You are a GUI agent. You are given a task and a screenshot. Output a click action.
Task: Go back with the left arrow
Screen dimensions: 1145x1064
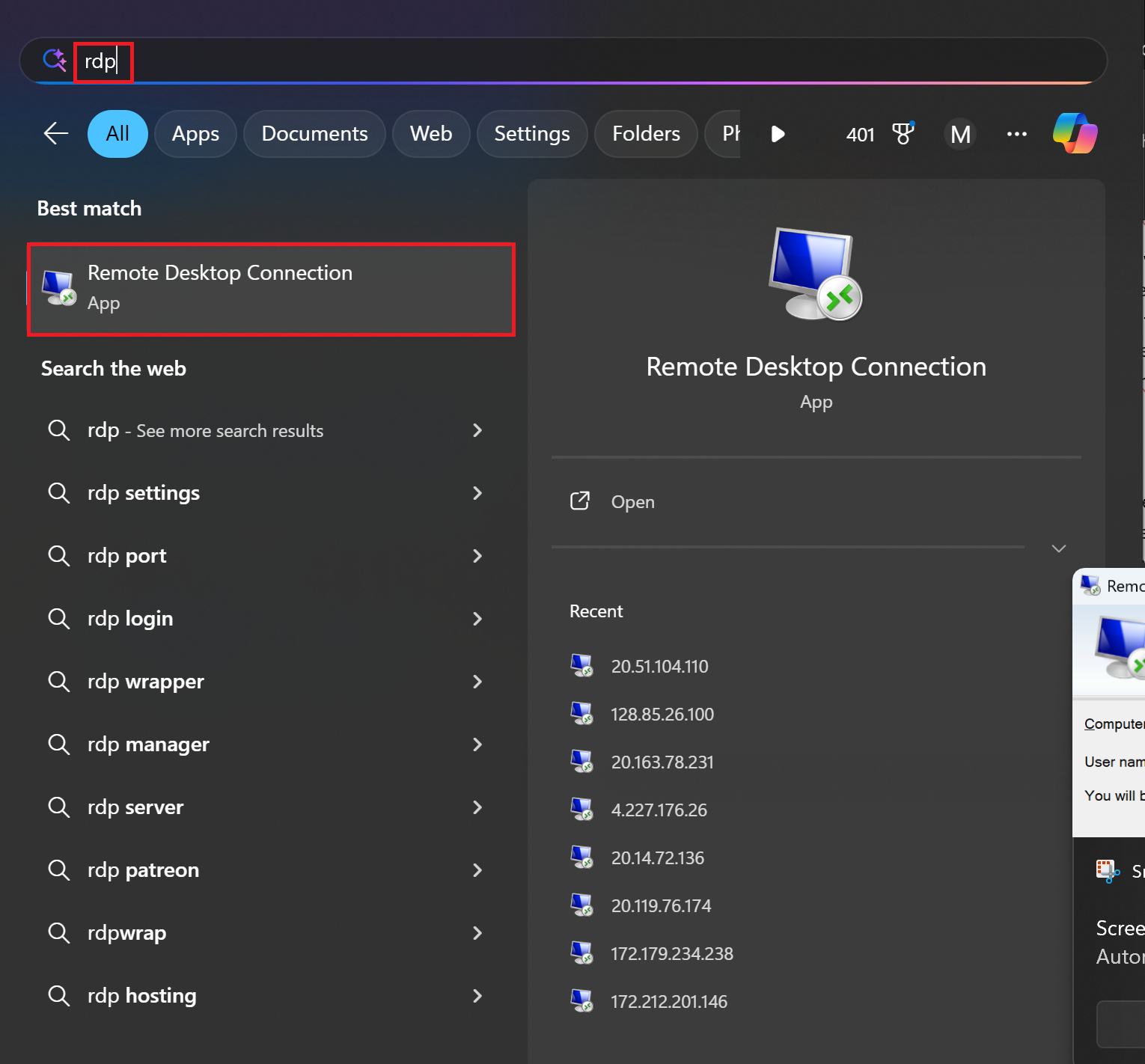pos(56,134)
